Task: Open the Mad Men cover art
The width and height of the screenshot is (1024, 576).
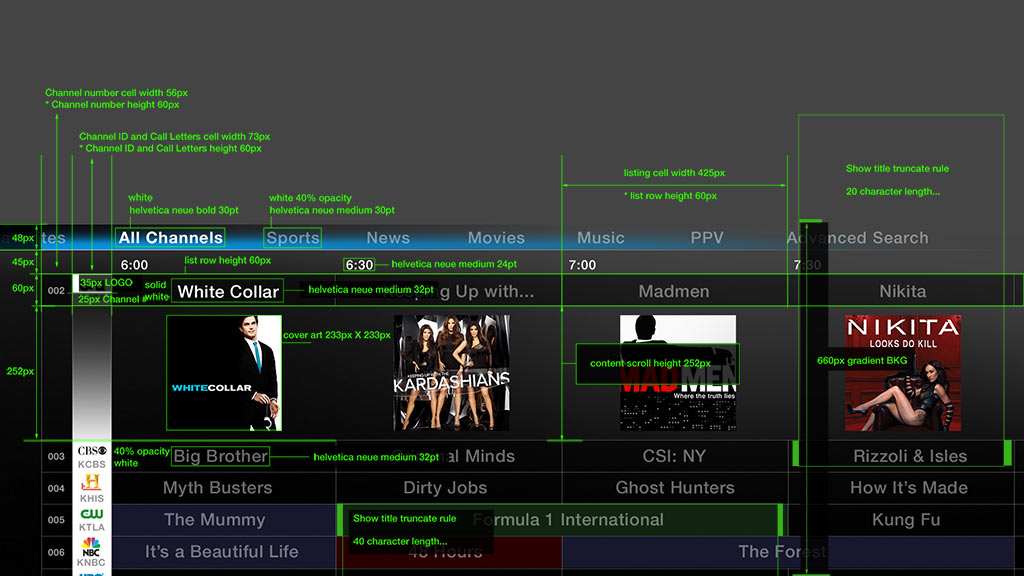Action: (x=678, y=373)
